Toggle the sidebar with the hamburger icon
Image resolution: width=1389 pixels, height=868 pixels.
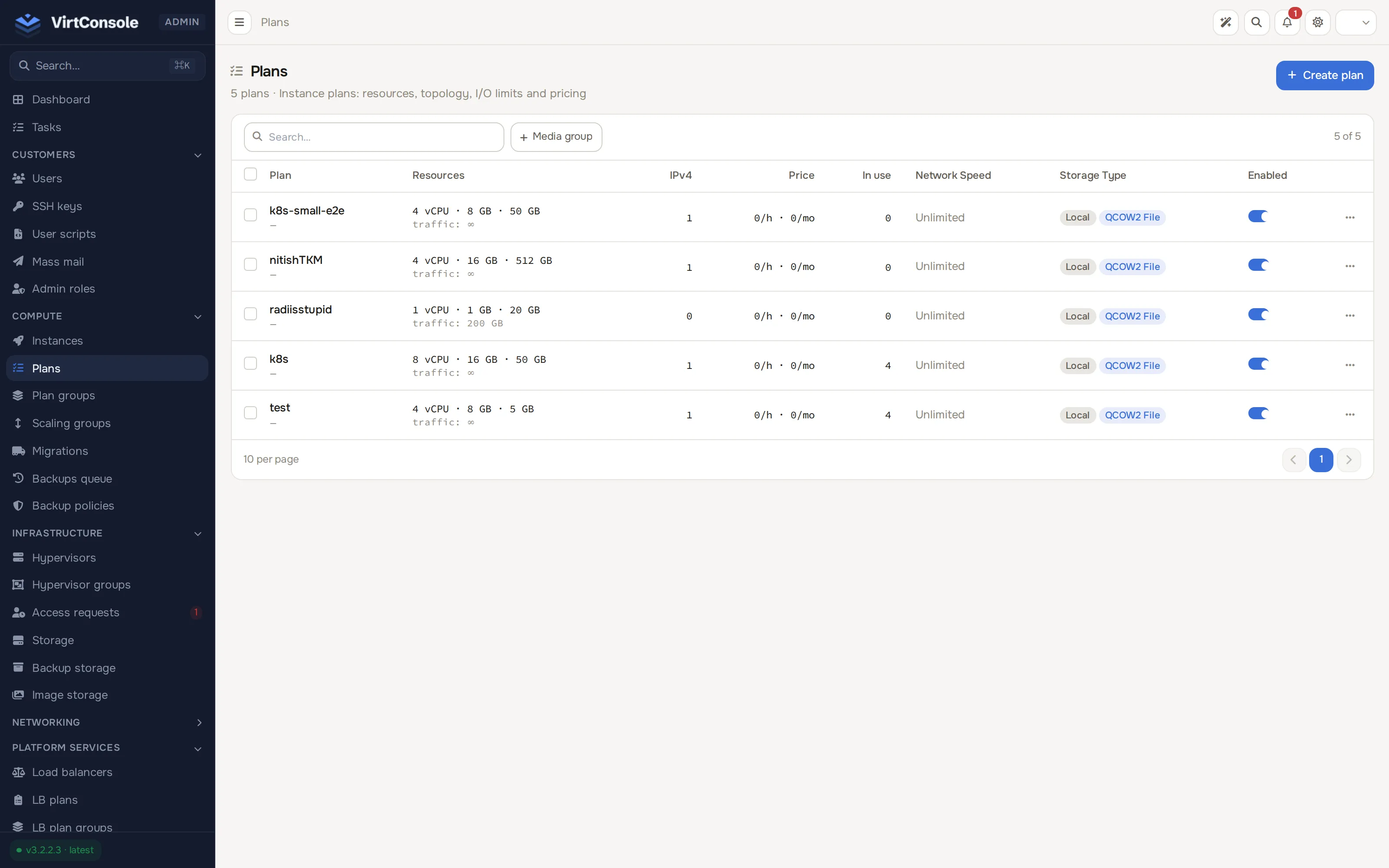tap(239, 23)
